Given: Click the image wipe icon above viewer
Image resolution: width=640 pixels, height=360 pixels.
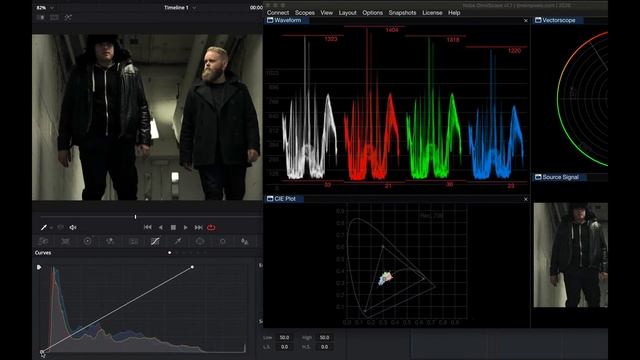Looking at the screenshot, I should point(40,18).
